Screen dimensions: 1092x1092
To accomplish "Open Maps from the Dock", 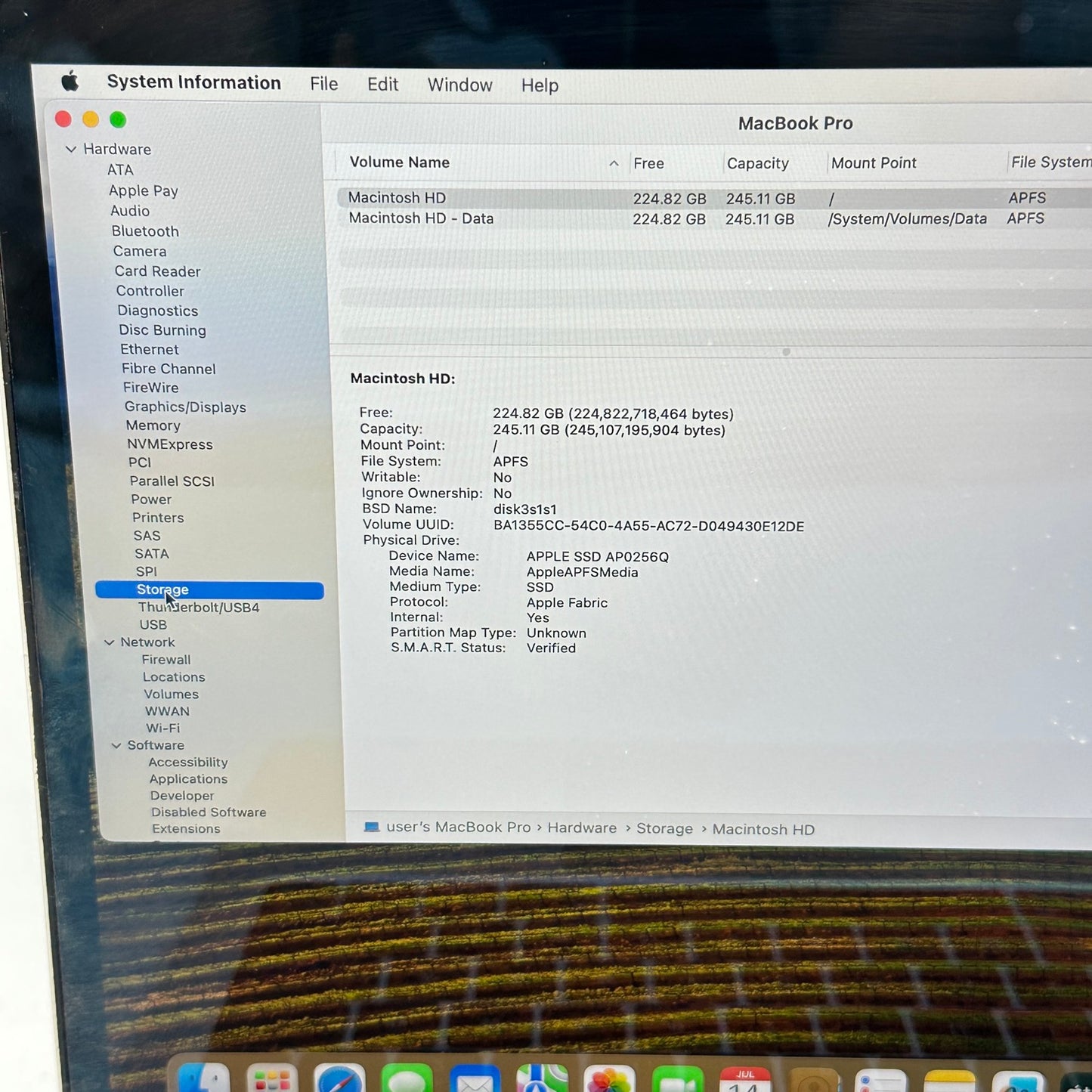I will [x=542, y=1079].
